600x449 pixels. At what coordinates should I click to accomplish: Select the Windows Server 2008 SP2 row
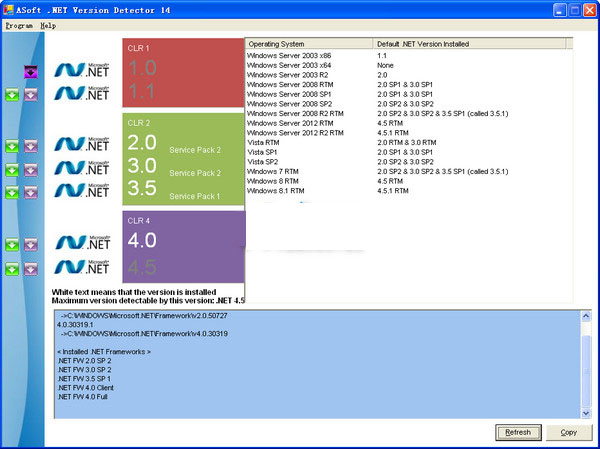[x=409, y=104]
